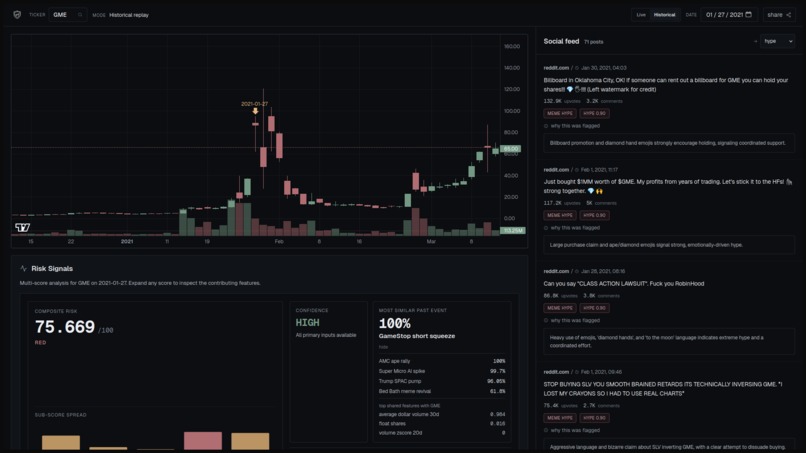Collapse similar events with the 'hide' link

coord(383,347)
